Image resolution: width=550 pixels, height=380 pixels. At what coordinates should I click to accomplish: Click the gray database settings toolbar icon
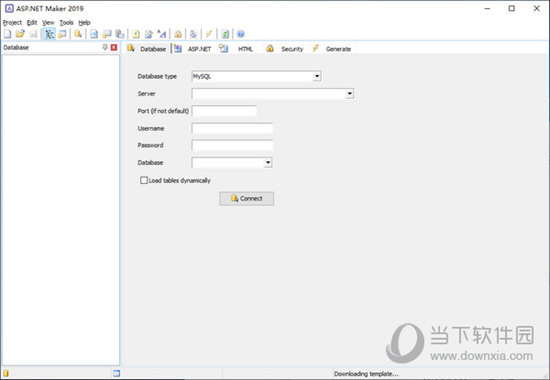pos(120,34)
